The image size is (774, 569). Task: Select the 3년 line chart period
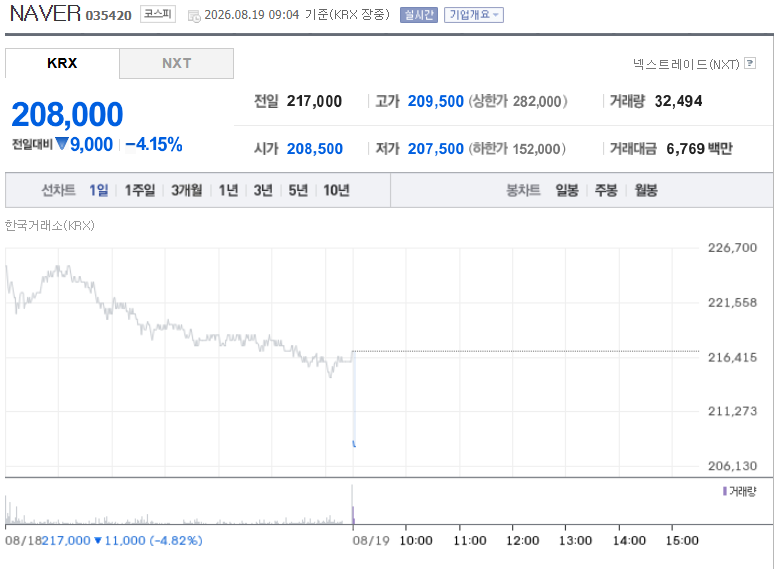[x=263, y=190]
